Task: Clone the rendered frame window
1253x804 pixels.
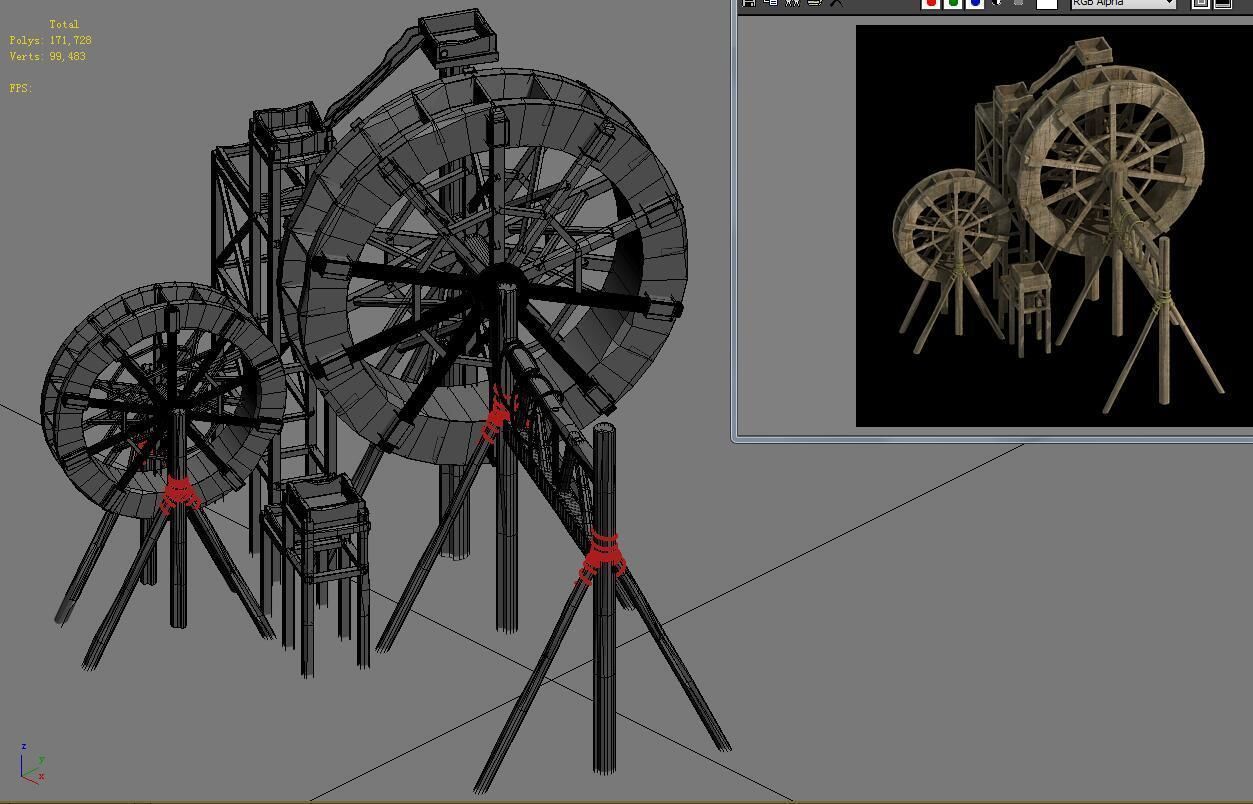Action: click(793, 3)
